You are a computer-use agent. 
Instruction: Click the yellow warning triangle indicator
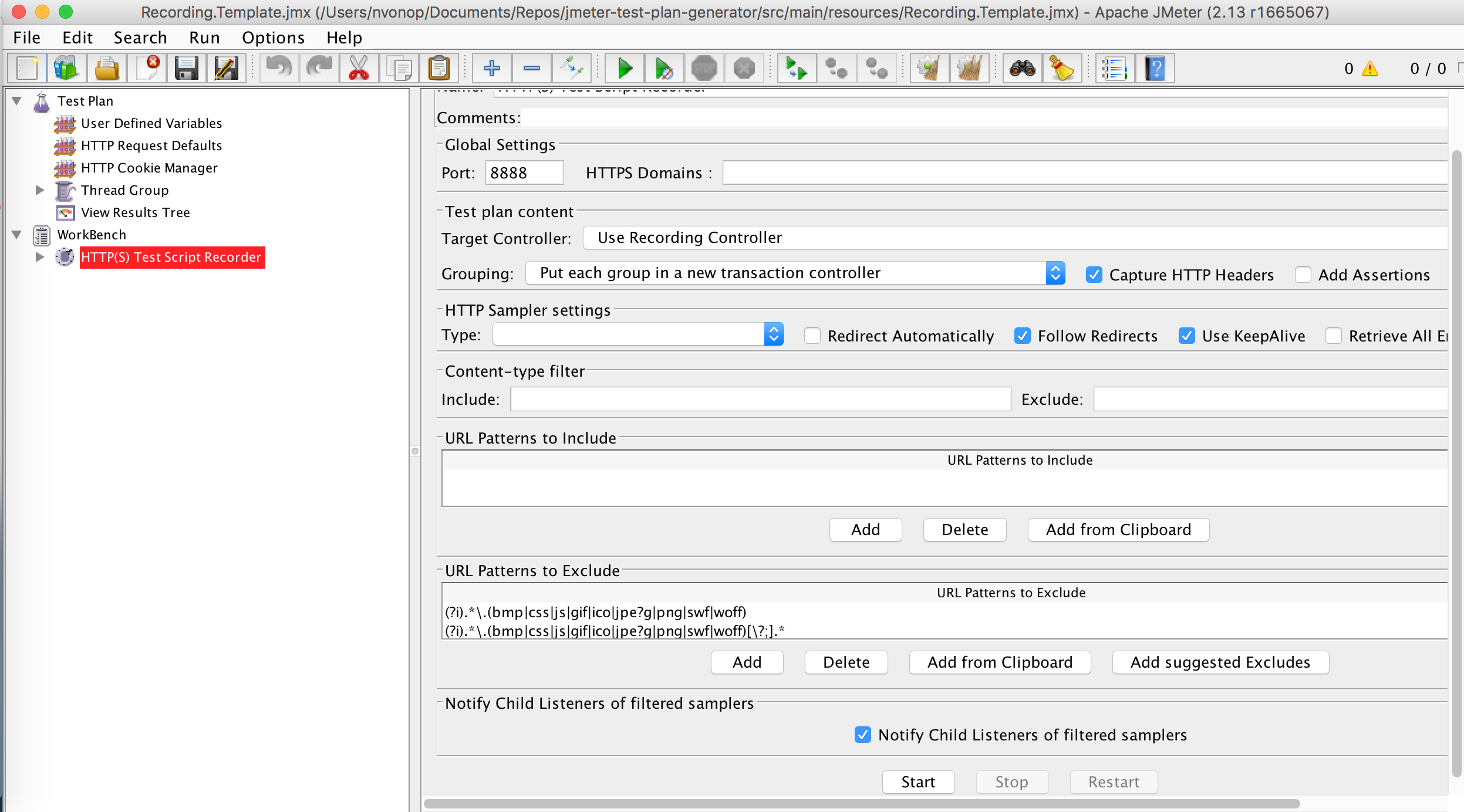(x=1369, y=69)
